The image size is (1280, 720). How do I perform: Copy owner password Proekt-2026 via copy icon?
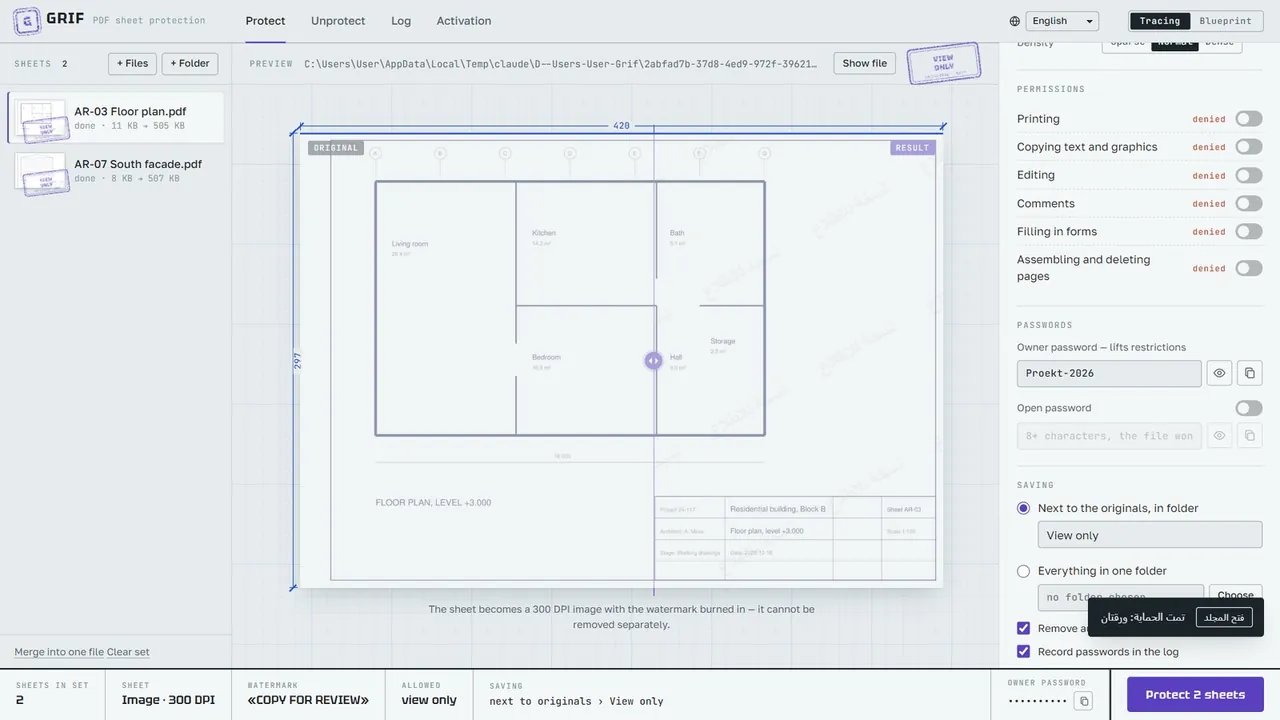point(1249,373)
